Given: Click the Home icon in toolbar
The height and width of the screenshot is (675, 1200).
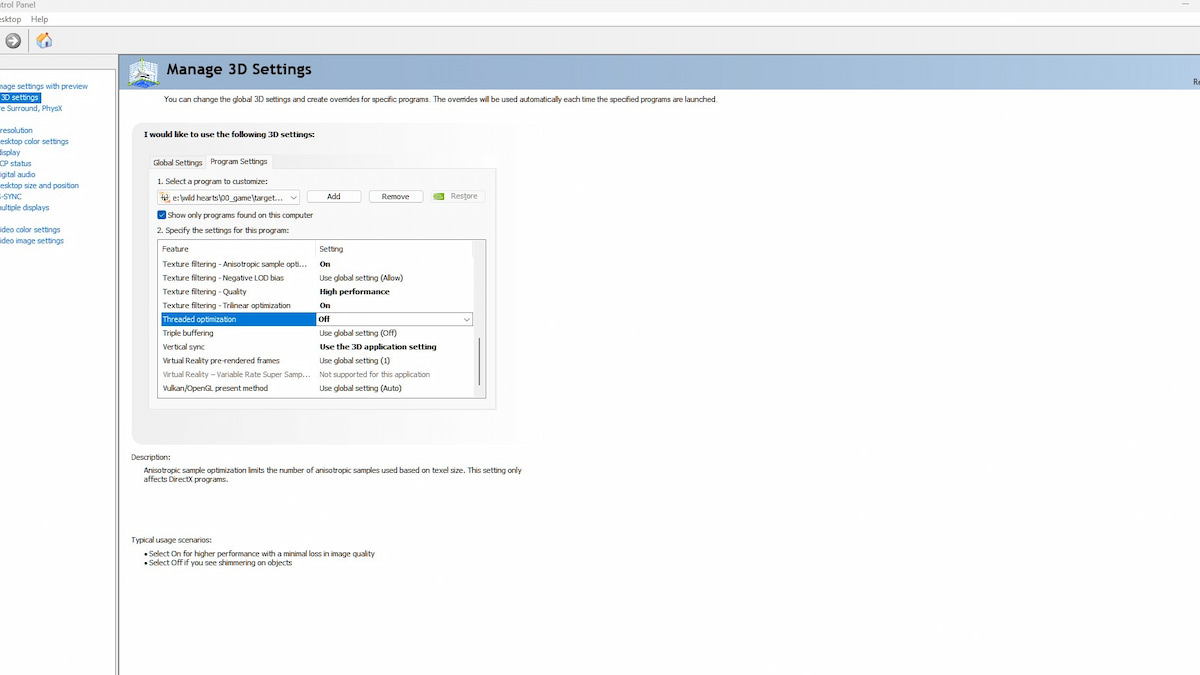Looking at the screenshot, I should coord(44,41).
